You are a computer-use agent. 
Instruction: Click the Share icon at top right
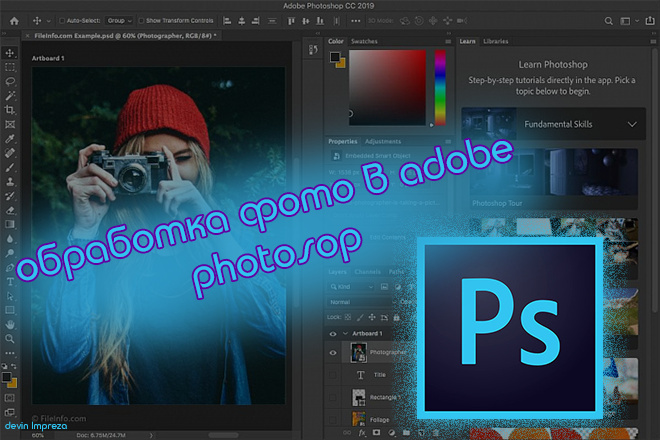tap(650, 21)
